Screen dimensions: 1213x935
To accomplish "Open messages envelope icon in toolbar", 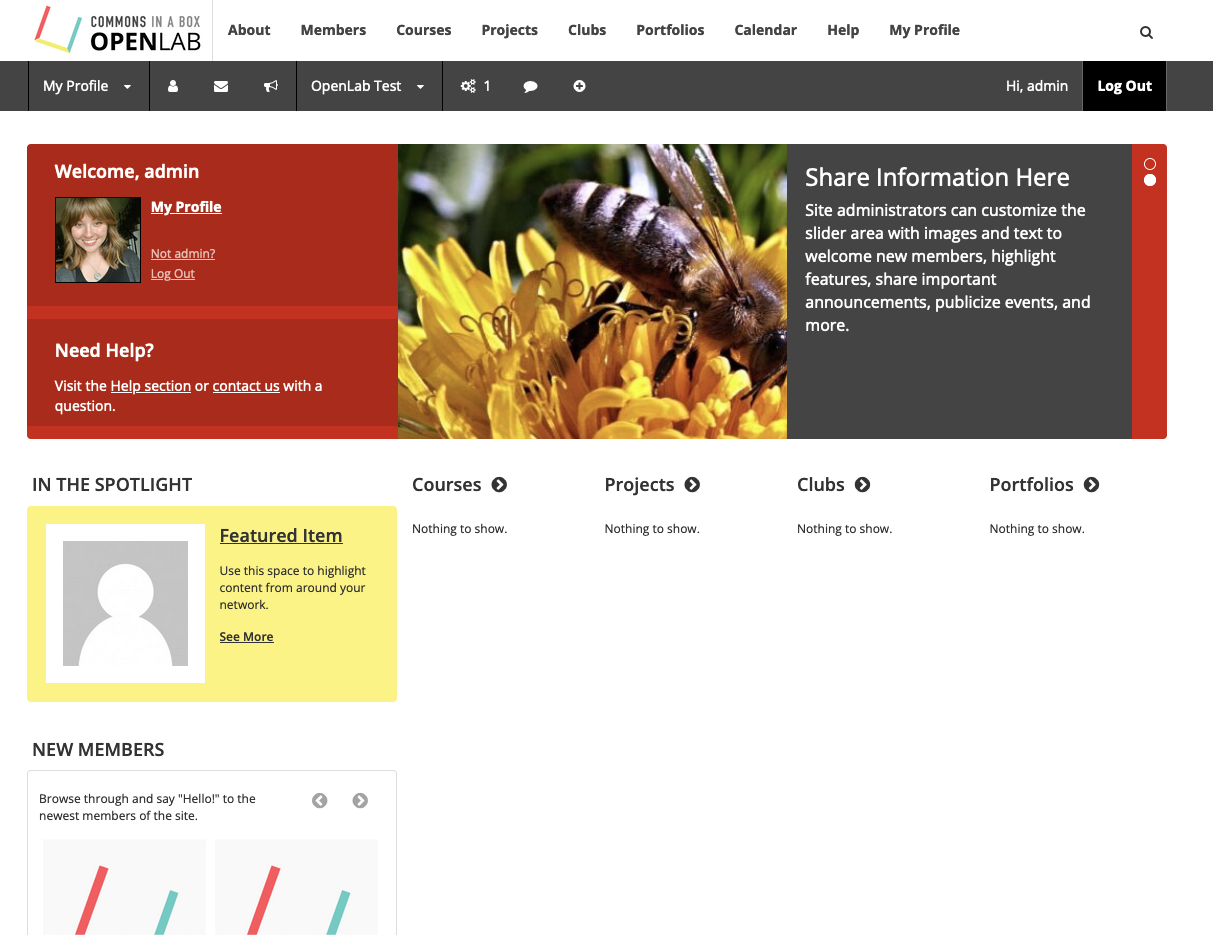I will pos(221,86).
